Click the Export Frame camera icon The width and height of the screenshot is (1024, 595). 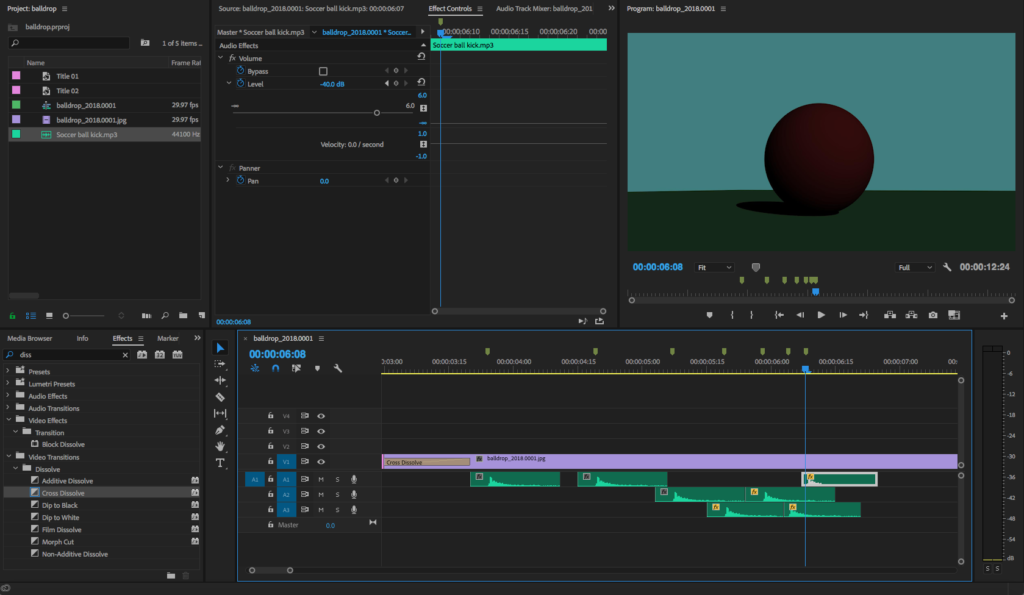pos(933,315)
